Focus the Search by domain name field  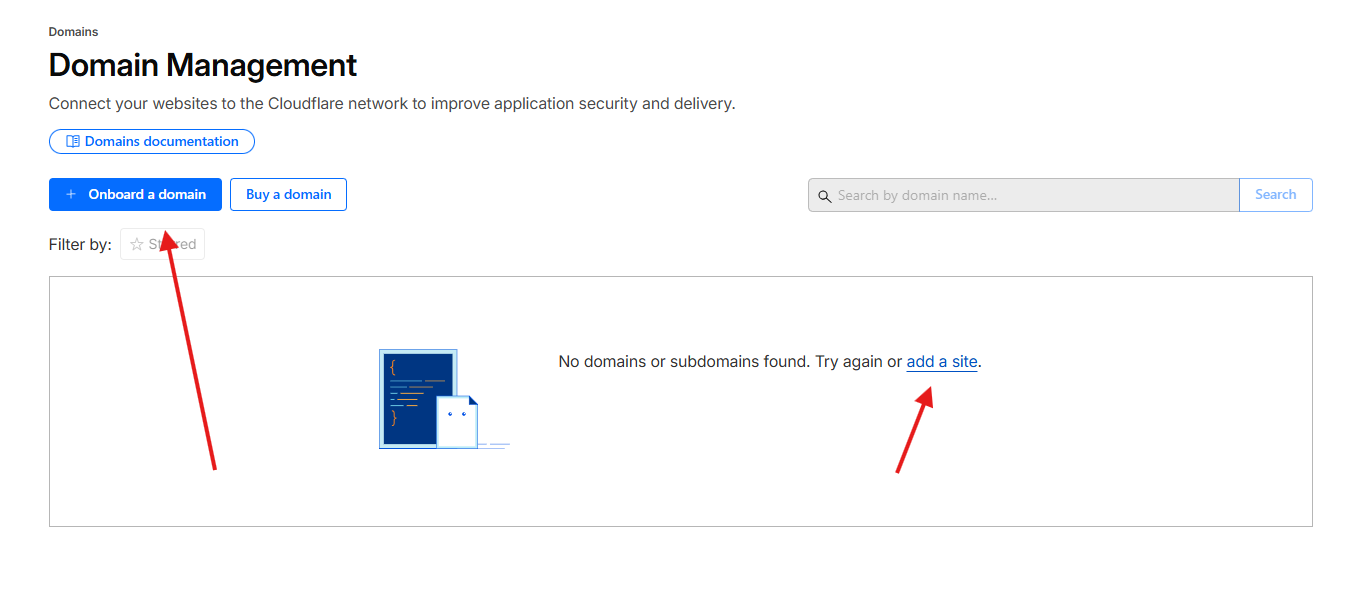[x=1030, y=196]
